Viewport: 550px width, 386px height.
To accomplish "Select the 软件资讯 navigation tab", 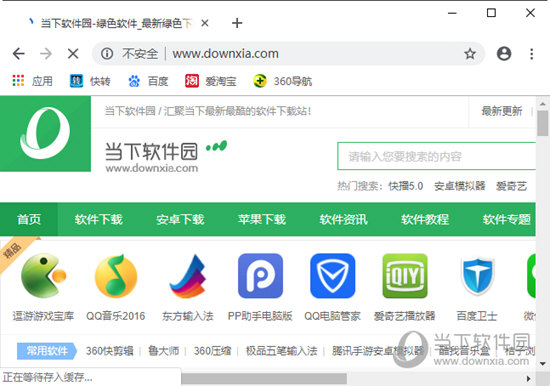I will (343, 219).
